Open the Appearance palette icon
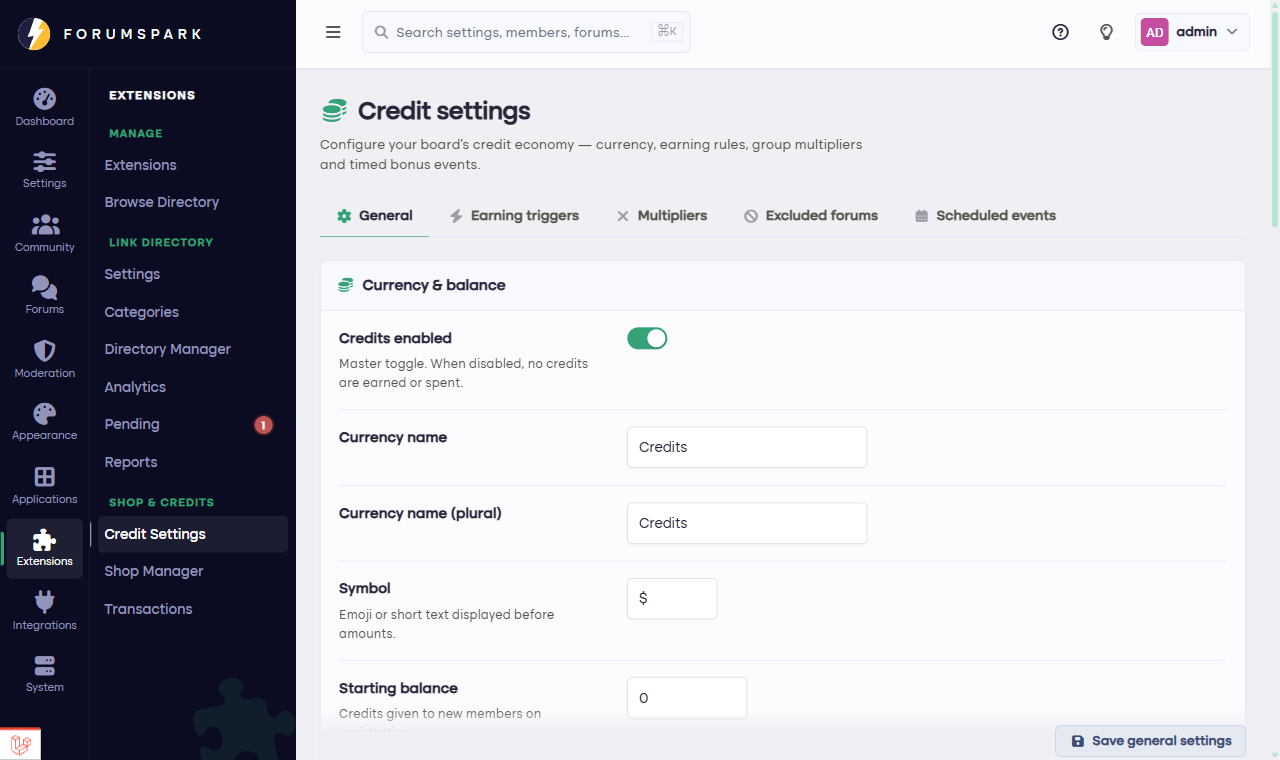 44,413
